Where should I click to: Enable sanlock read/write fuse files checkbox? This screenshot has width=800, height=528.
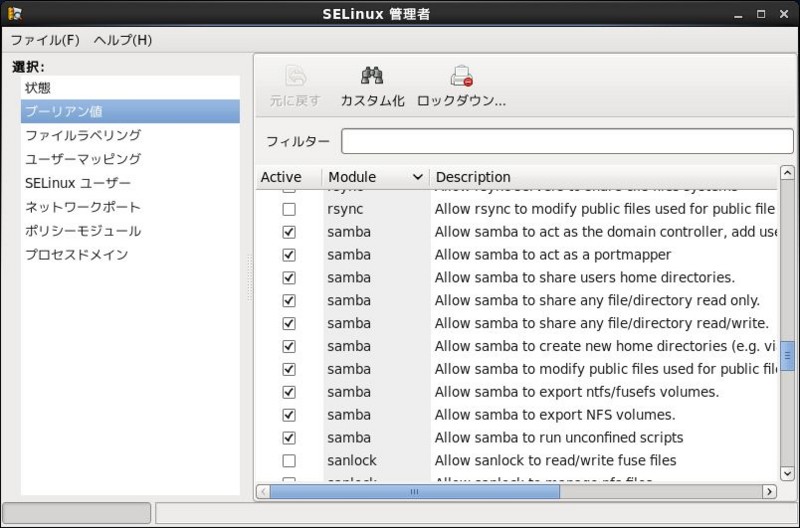coord(289,461)
